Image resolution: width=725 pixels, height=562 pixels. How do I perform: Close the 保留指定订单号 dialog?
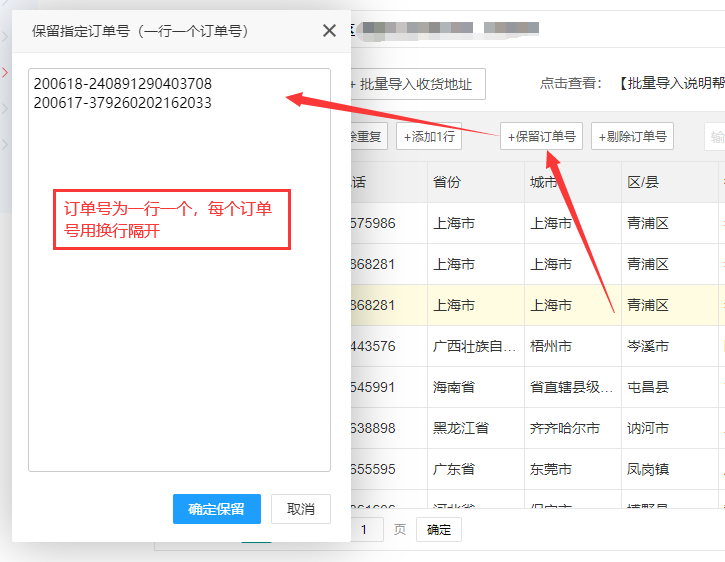tap(329, 31)
